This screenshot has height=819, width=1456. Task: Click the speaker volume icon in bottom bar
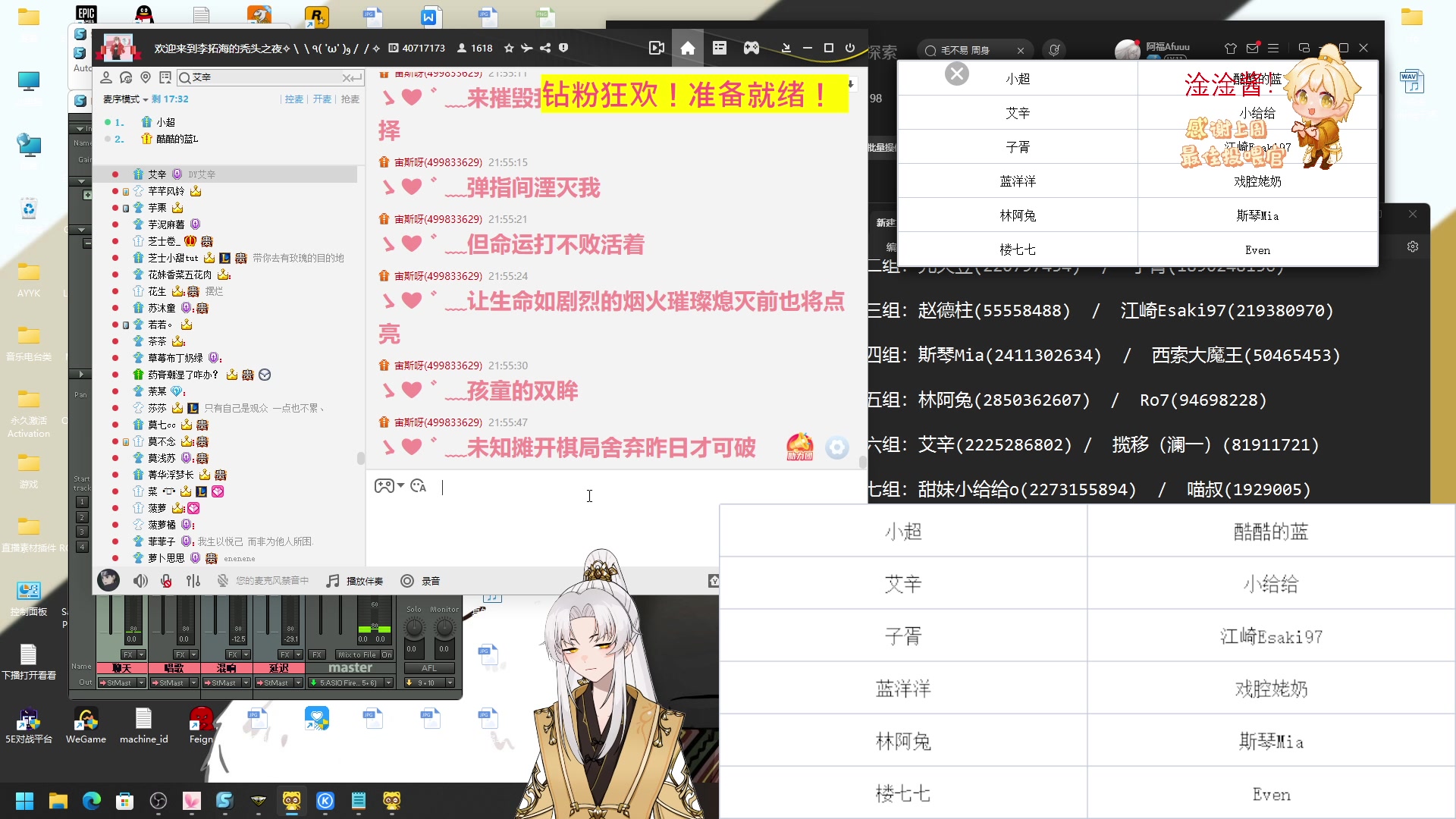(x=140, y=581)
